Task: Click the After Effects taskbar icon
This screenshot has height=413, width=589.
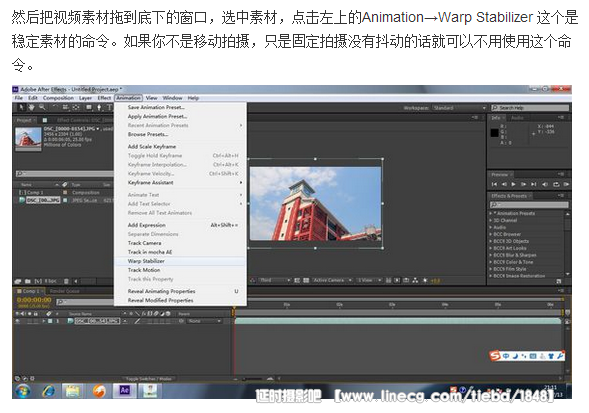Action: [x=124, y=390]
